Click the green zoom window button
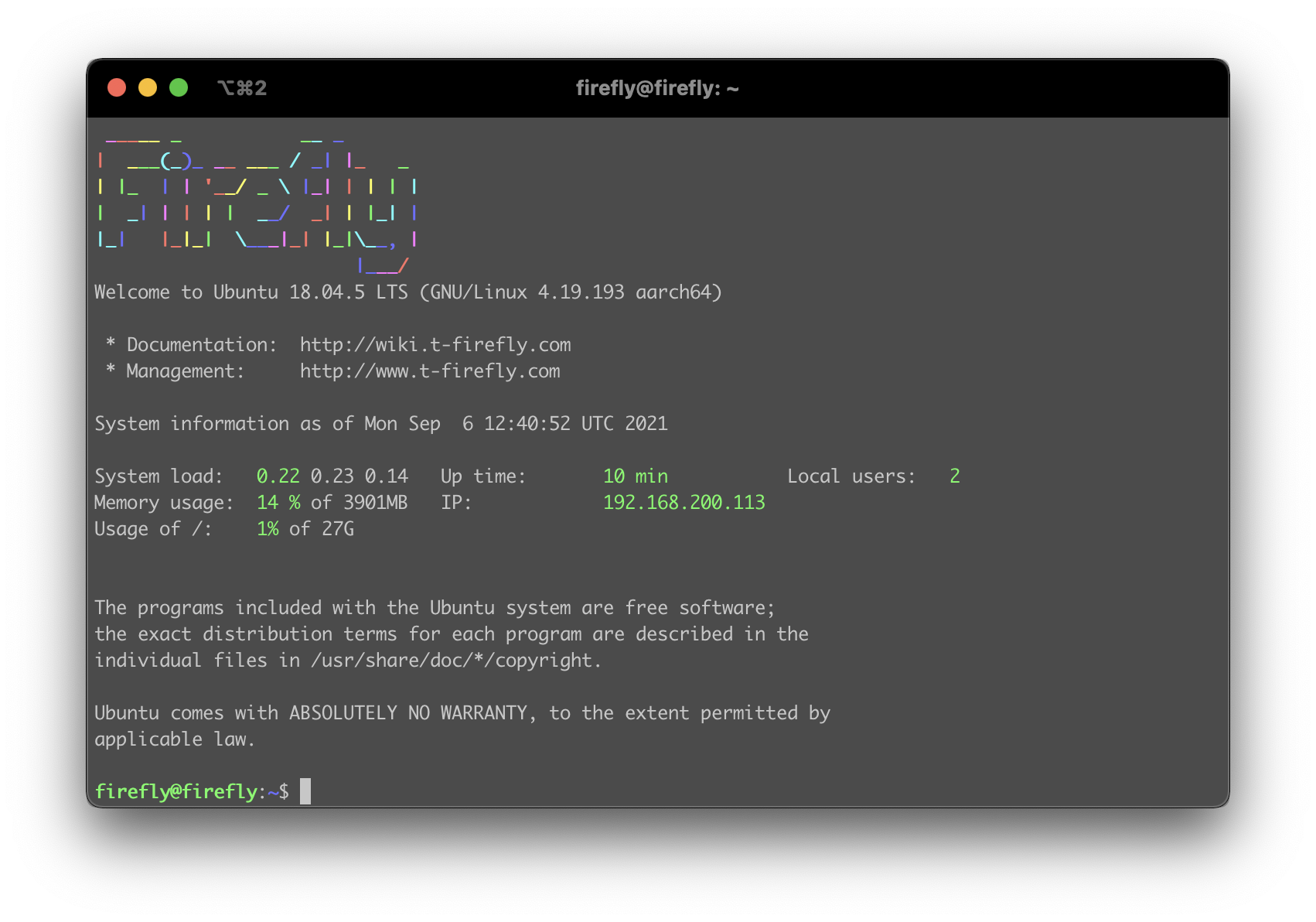 (179, 87)
